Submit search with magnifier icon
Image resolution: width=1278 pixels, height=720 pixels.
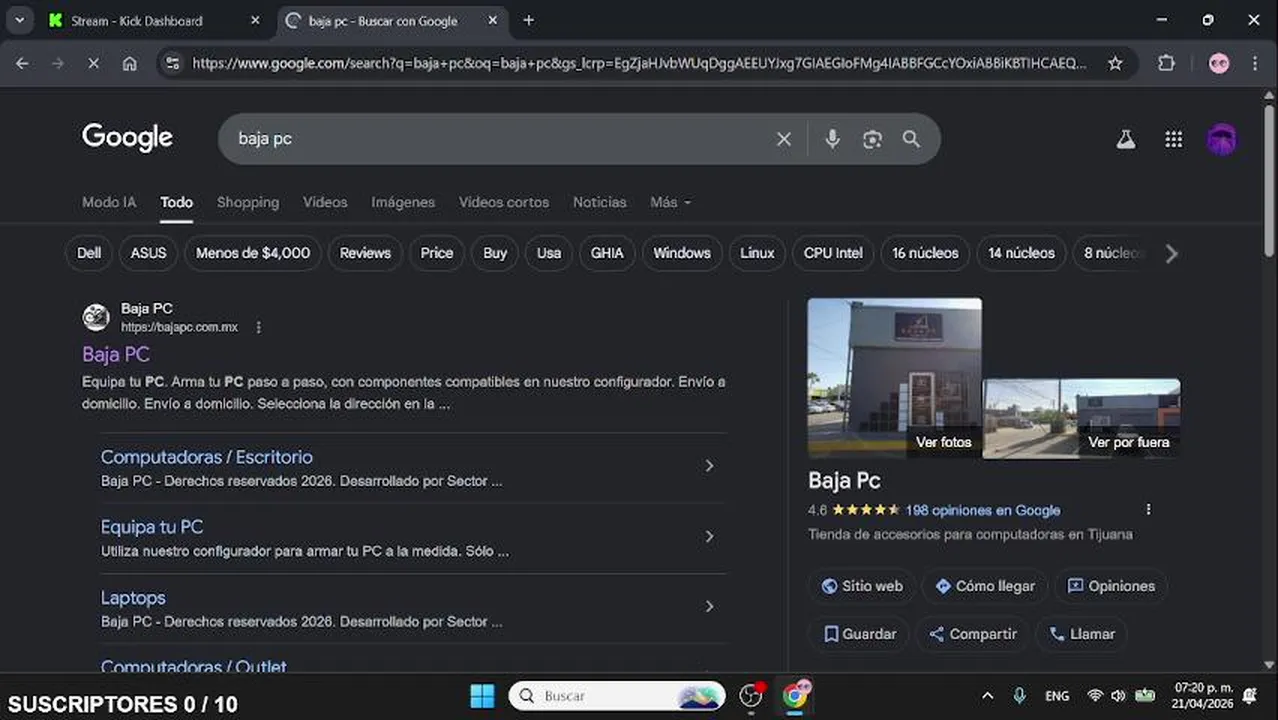[911, 139]
